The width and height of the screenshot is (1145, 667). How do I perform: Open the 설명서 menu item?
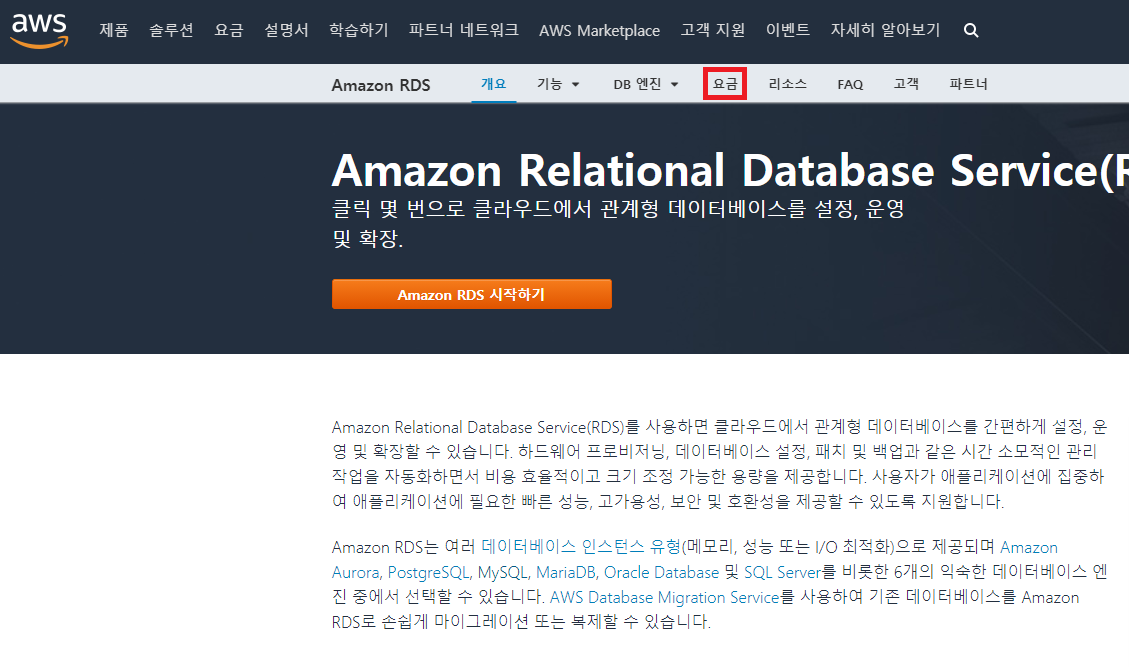tap(286, 30)
